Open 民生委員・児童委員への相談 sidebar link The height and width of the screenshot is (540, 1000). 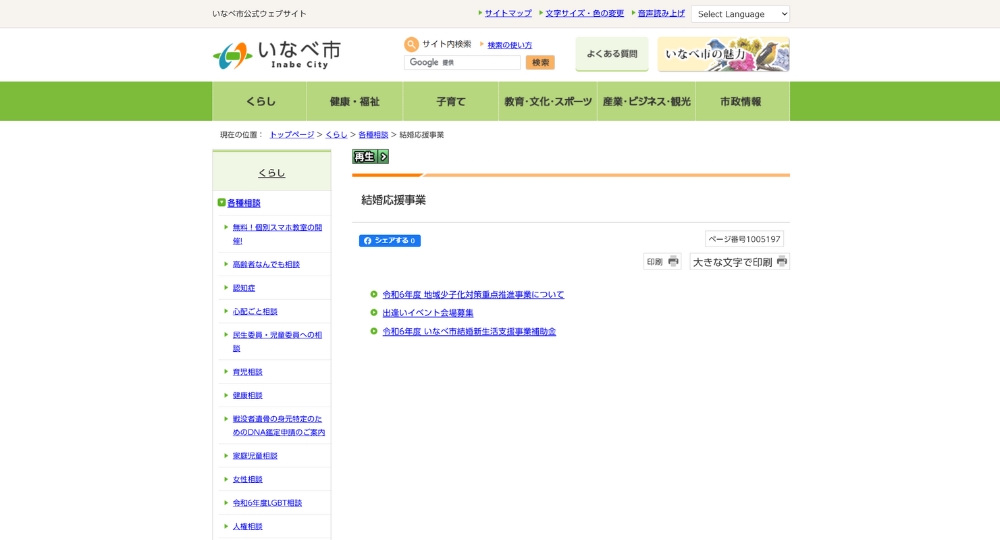click(277, 341)
